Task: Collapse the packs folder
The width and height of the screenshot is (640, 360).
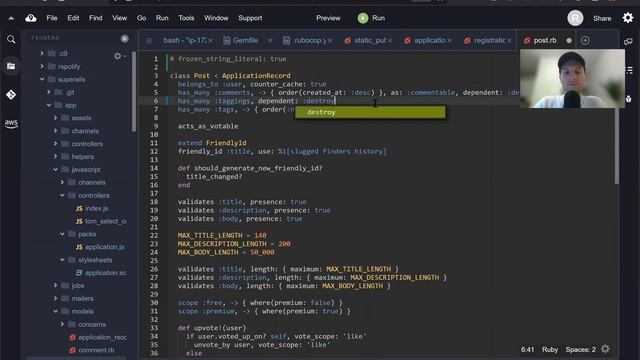Action: click(62, 234)
